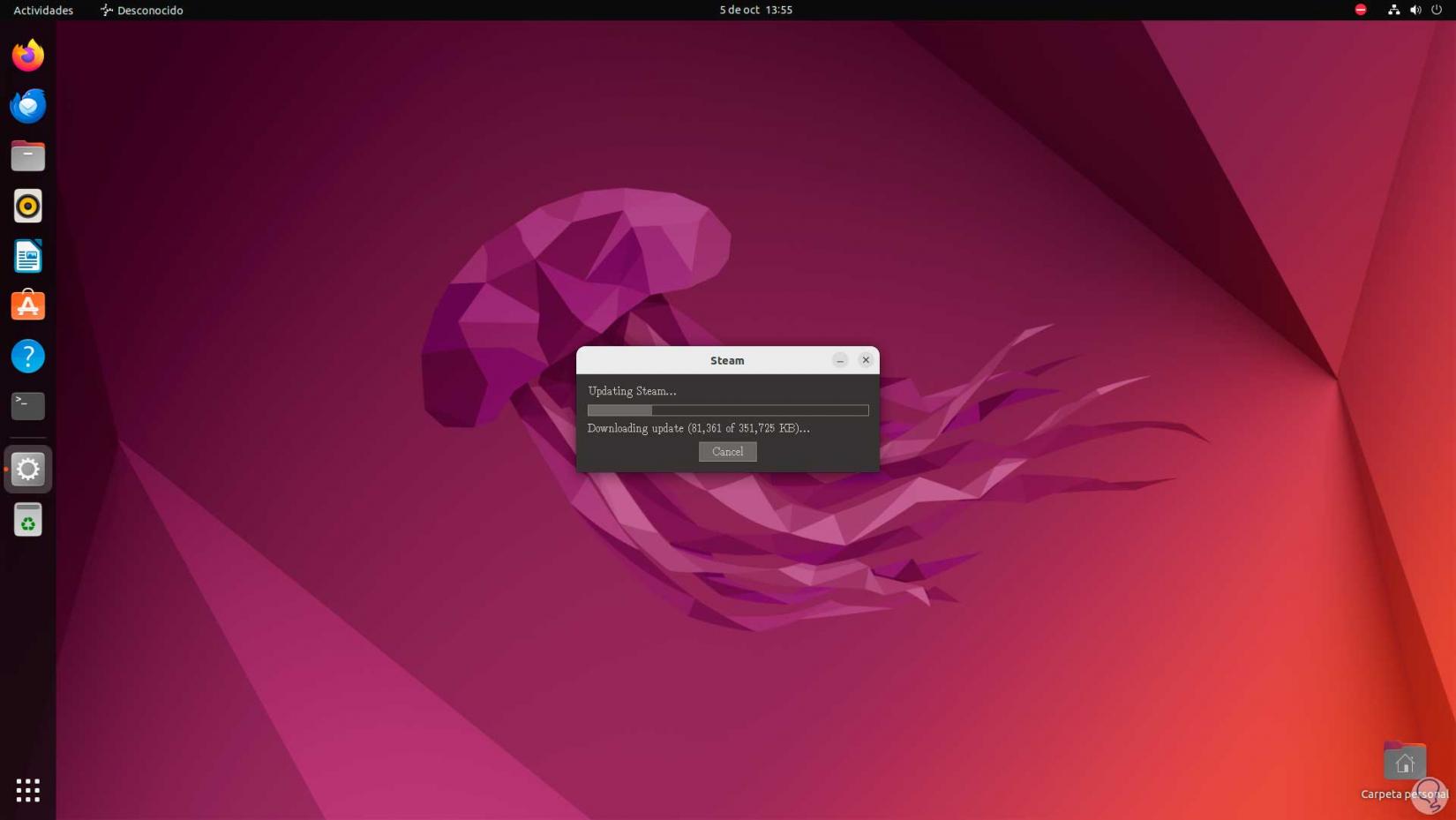Open Rhythmbox music player

click(x=28, y=207)
